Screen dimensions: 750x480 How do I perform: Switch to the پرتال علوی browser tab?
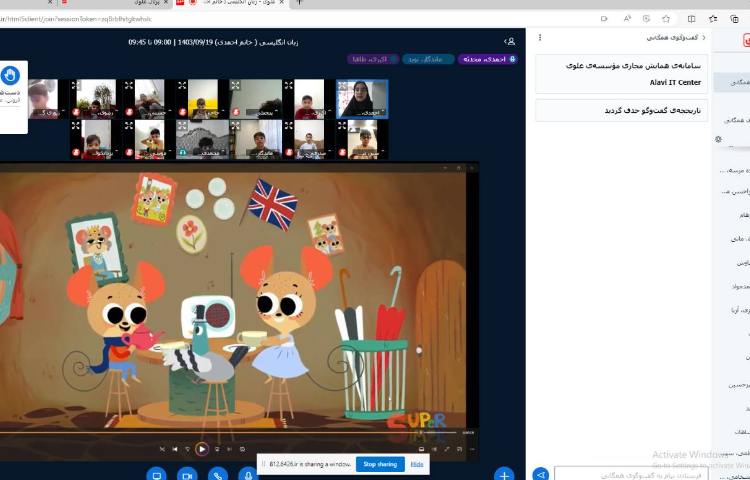(116, 2)
